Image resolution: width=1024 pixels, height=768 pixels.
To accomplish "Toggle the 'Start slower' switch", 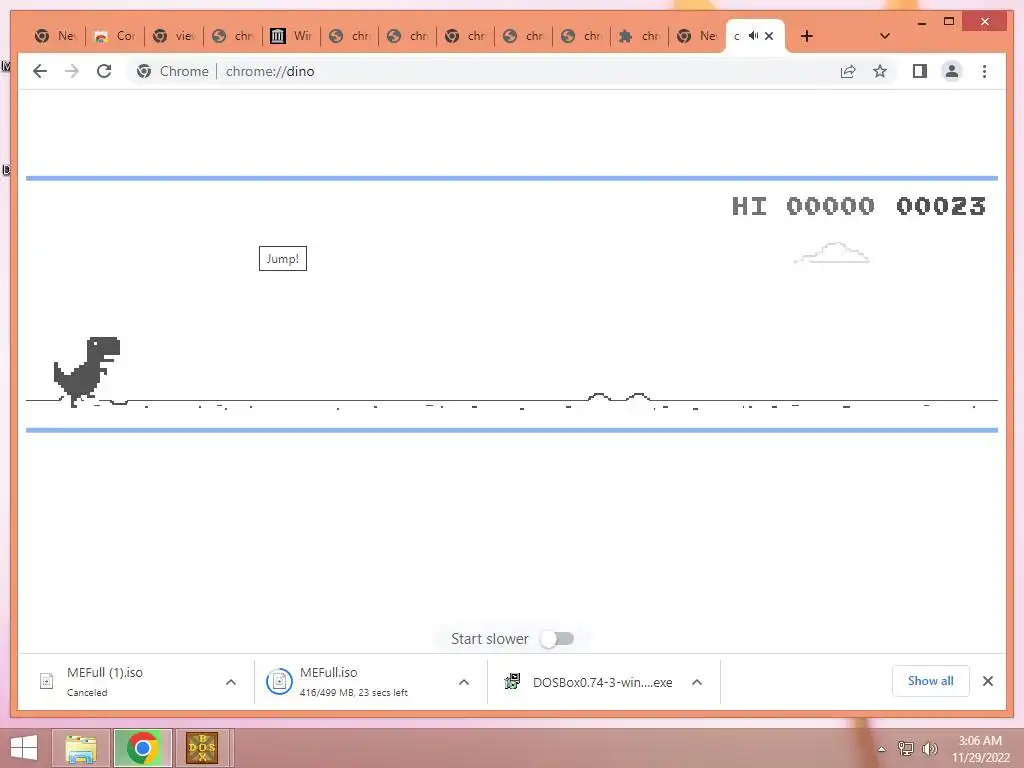I will (557, 639).
